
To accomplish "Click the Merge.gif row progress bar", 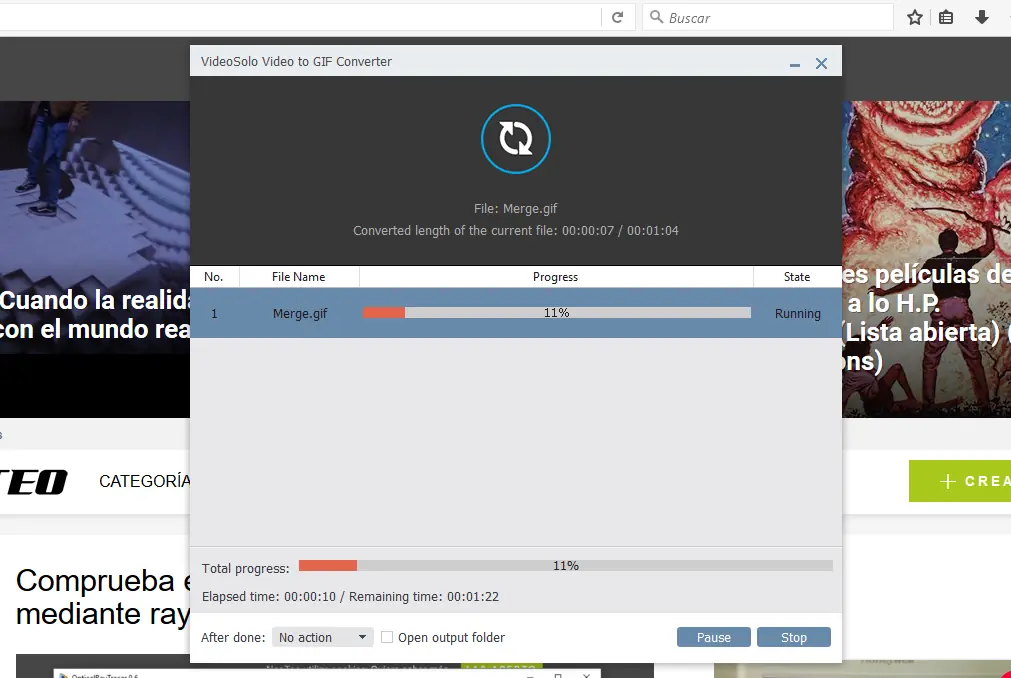I will click(x=556, y=313).
